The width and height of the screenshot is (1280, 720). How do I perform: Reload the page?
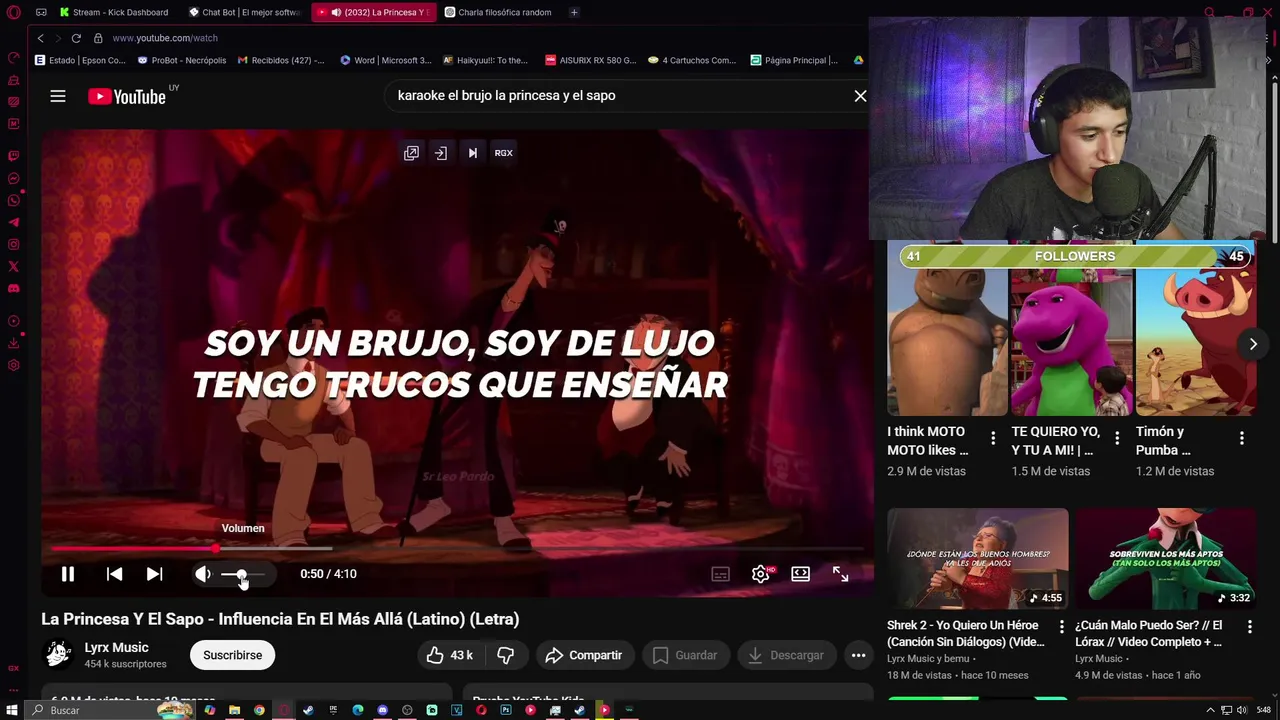[76, 38]
